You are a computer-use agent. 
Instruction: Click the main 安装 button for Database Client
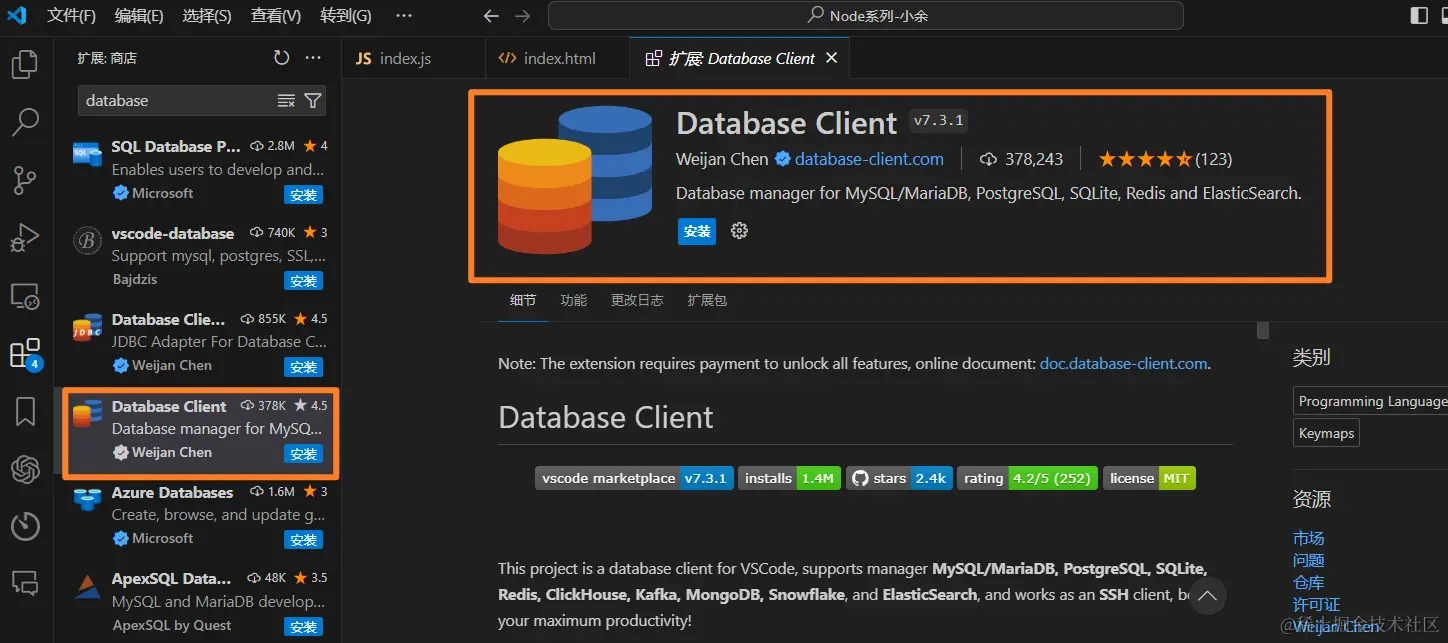(697, 231)
